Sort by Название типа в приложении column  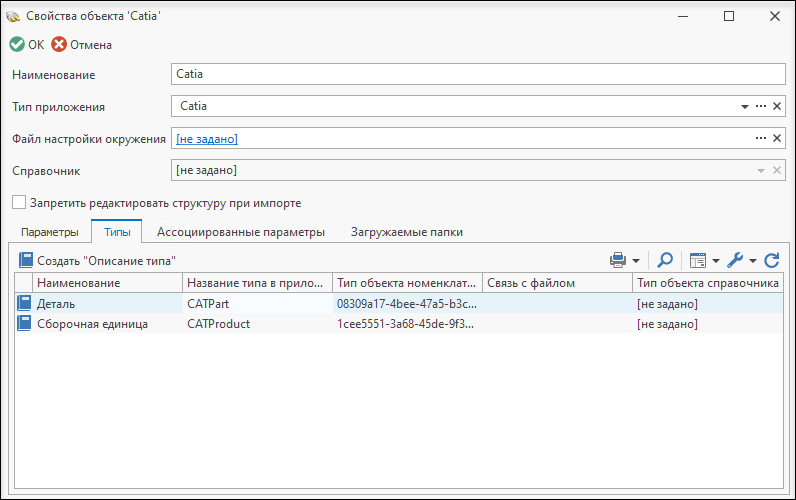pos(257,283)
